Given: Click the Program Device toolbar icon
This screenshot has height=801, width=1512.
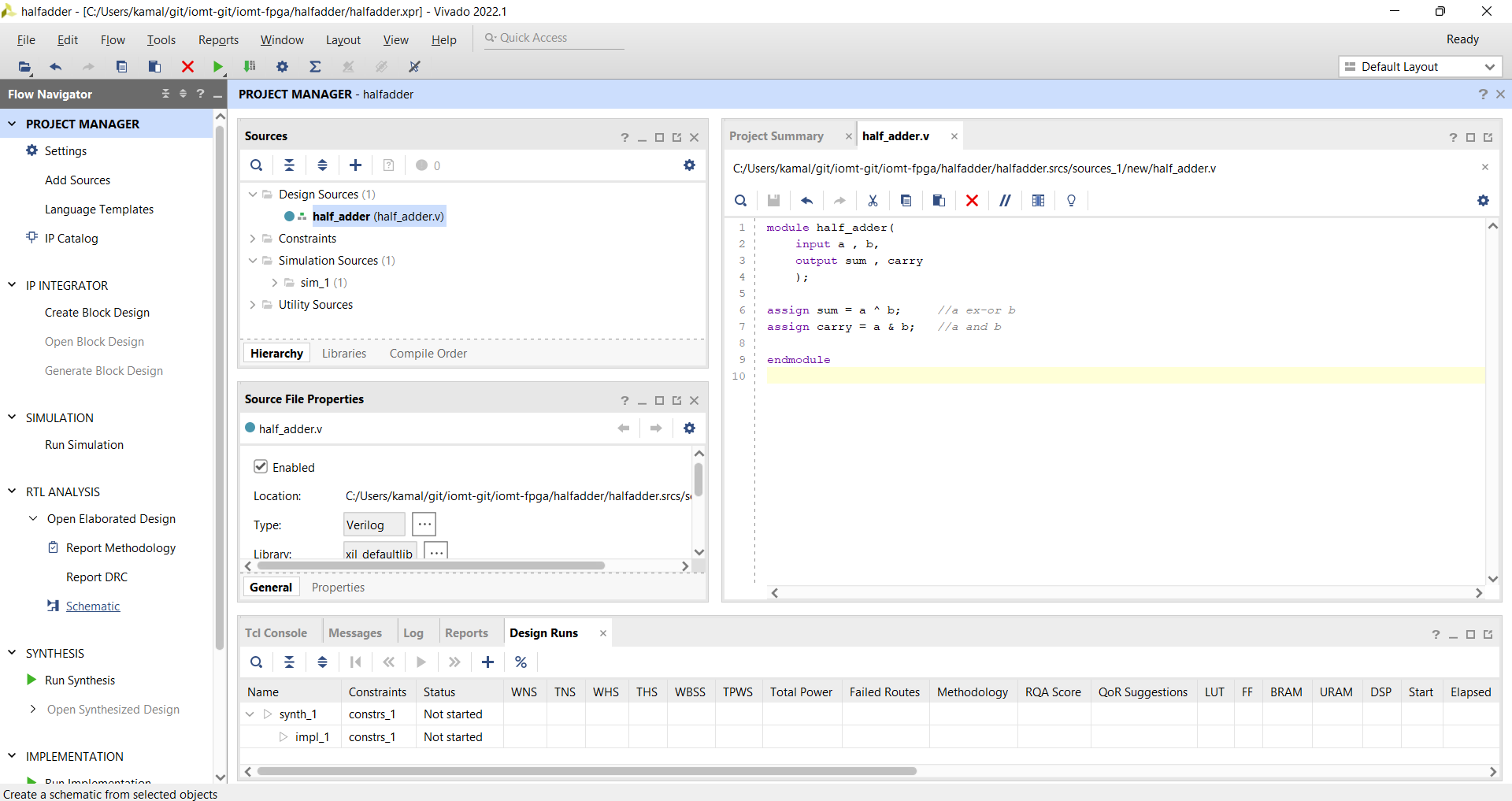Looking at the screenshot, I should tap(250, 67).
